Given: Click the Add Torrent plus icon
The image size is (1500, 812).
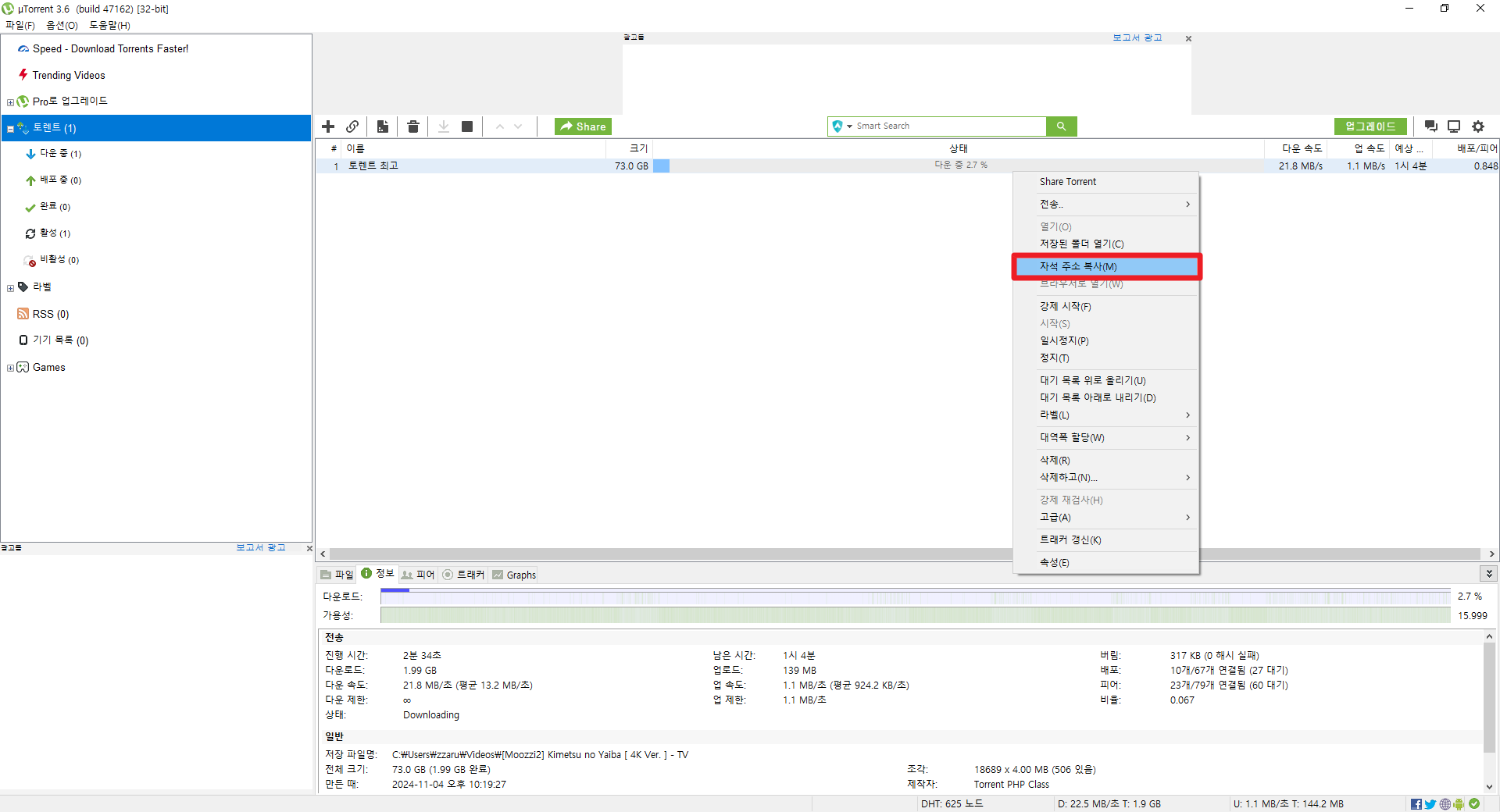Looking at the screenshot, I should coord(328,126).
